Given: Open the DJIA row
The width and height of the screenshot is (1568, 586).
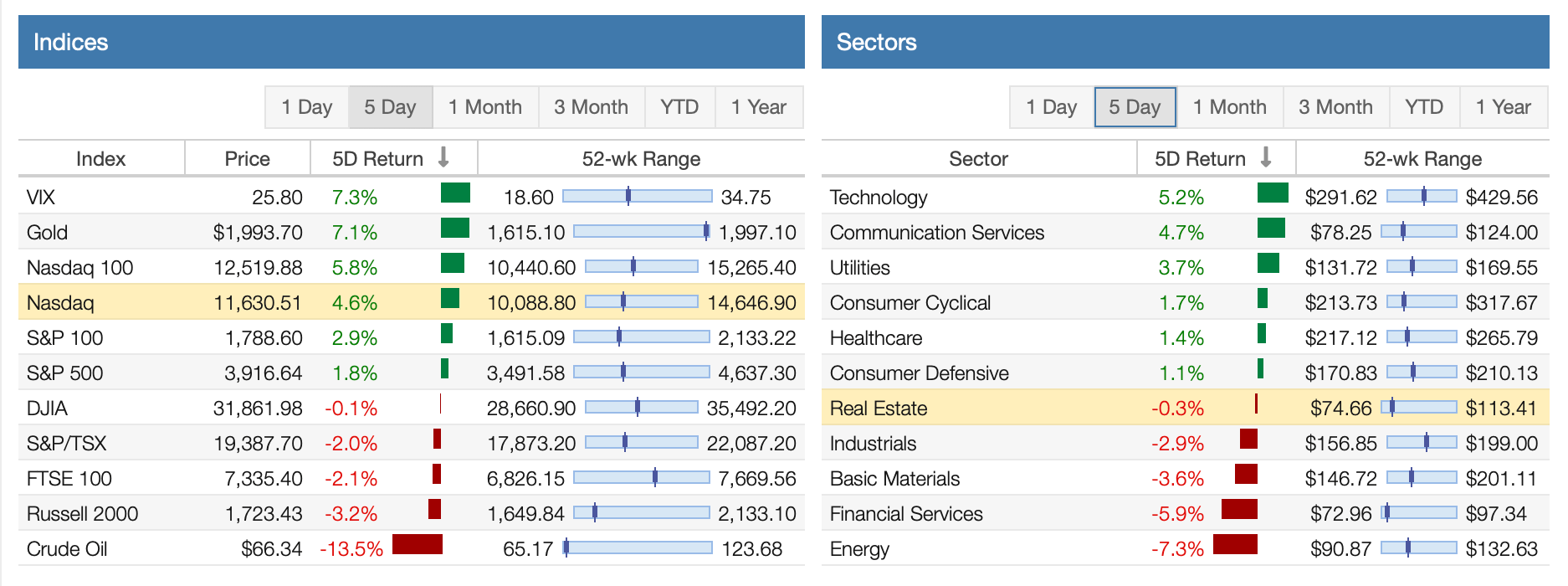Looking at the screenshot, I should [x=412, y=408].
